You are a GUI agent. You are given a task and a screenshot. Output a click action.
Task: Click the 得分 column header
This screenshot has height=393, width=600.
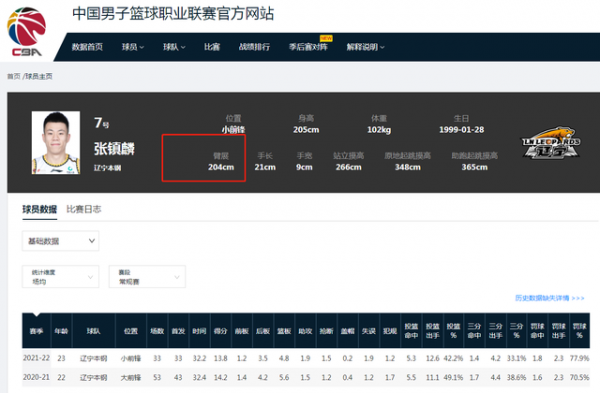click(x=220, y=331)
